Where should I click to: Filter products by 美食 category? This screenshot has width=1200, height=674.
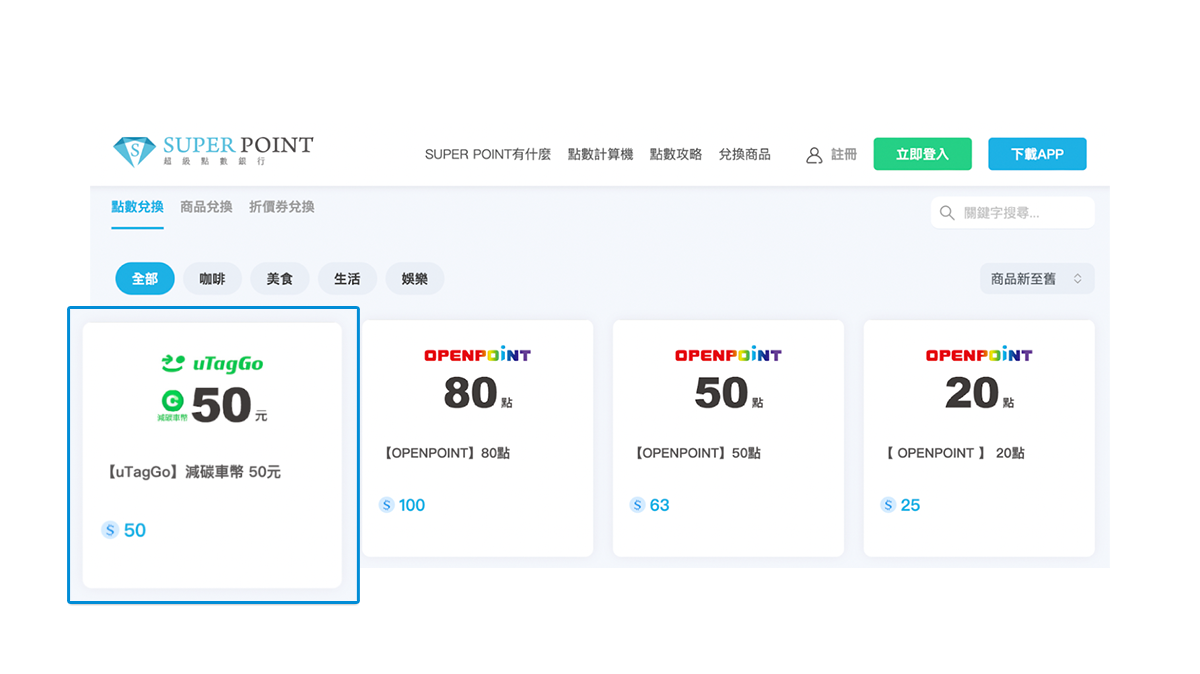click(x=280, y=279)
